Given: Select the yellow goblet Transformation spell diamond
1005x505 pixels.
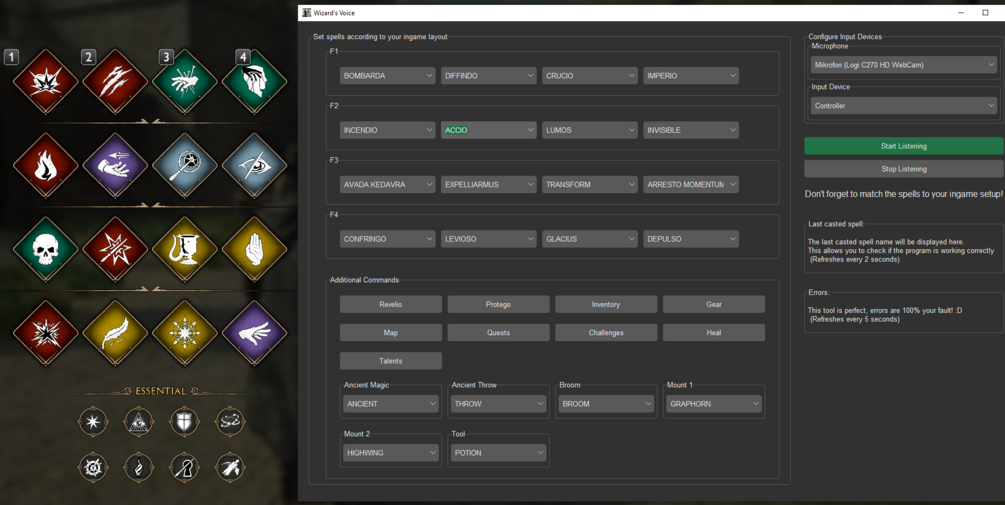Looking at the screenshot, I should (x=185, y=249).
